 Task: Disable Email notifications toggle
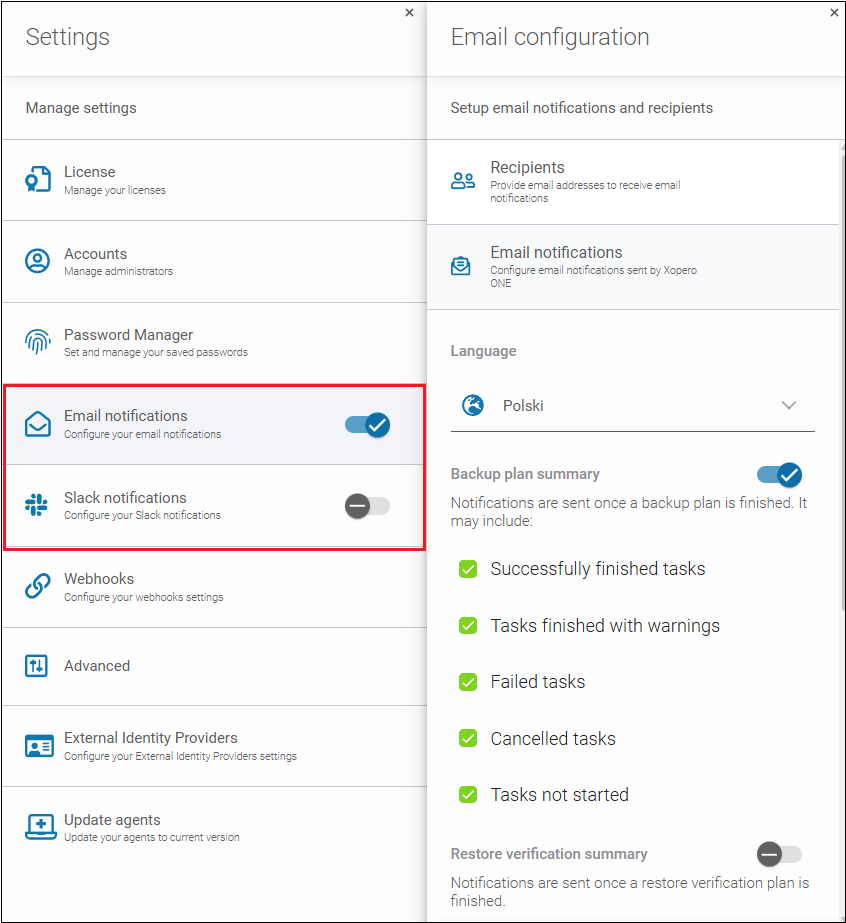pos(367,424)
